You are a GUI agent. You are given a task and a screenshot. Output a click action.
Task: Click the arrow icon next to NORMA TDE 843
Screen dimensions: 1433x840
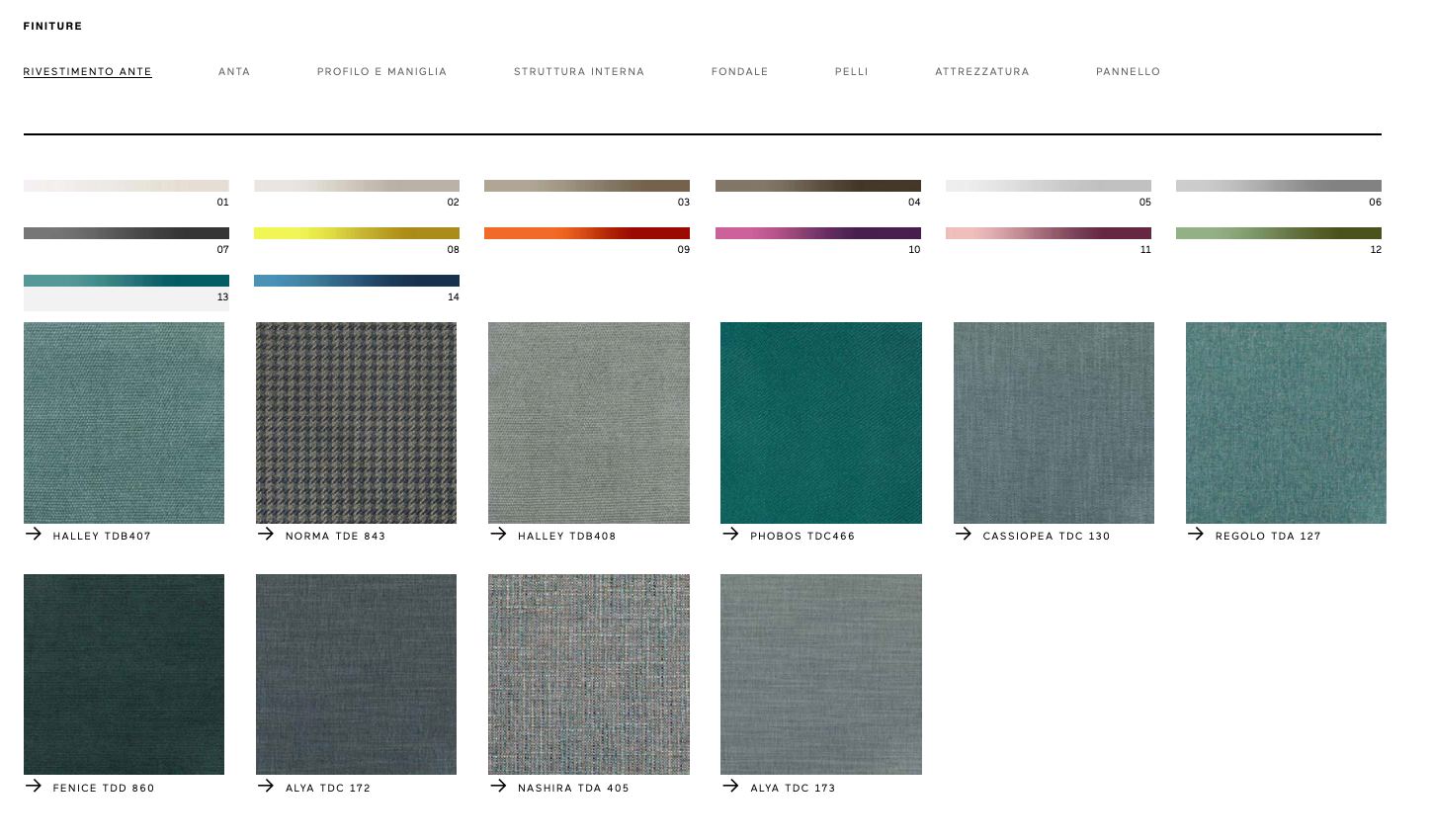pyautogui.click(x=266, y=535)
